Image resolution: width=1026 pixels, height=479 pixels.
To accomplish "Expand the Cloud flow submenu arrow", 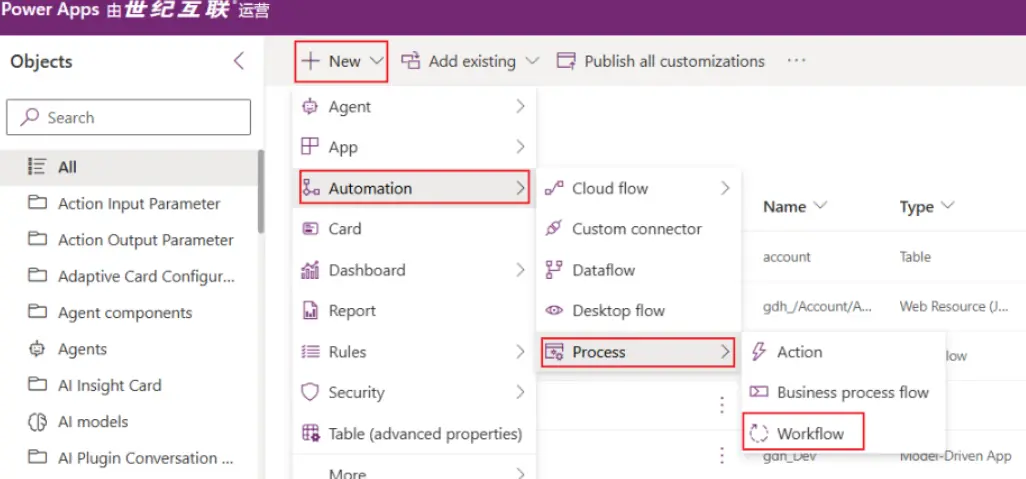I will click(x=725, y=188).
